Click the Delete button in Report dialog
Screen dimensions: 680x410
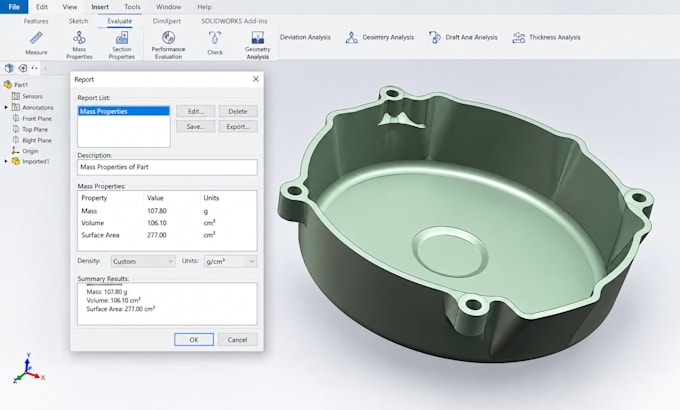(238, 111)
